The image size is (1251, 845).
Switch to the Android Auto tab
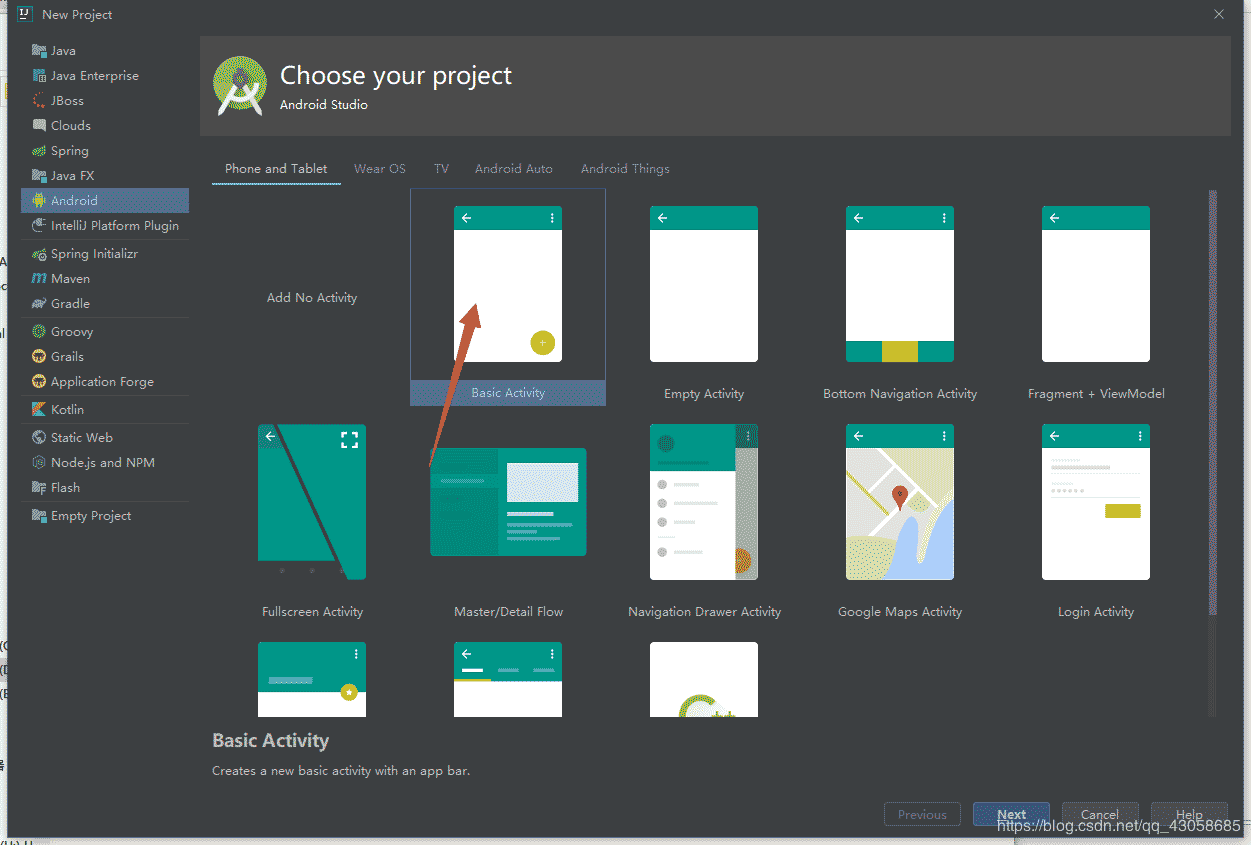click(513, 168)
